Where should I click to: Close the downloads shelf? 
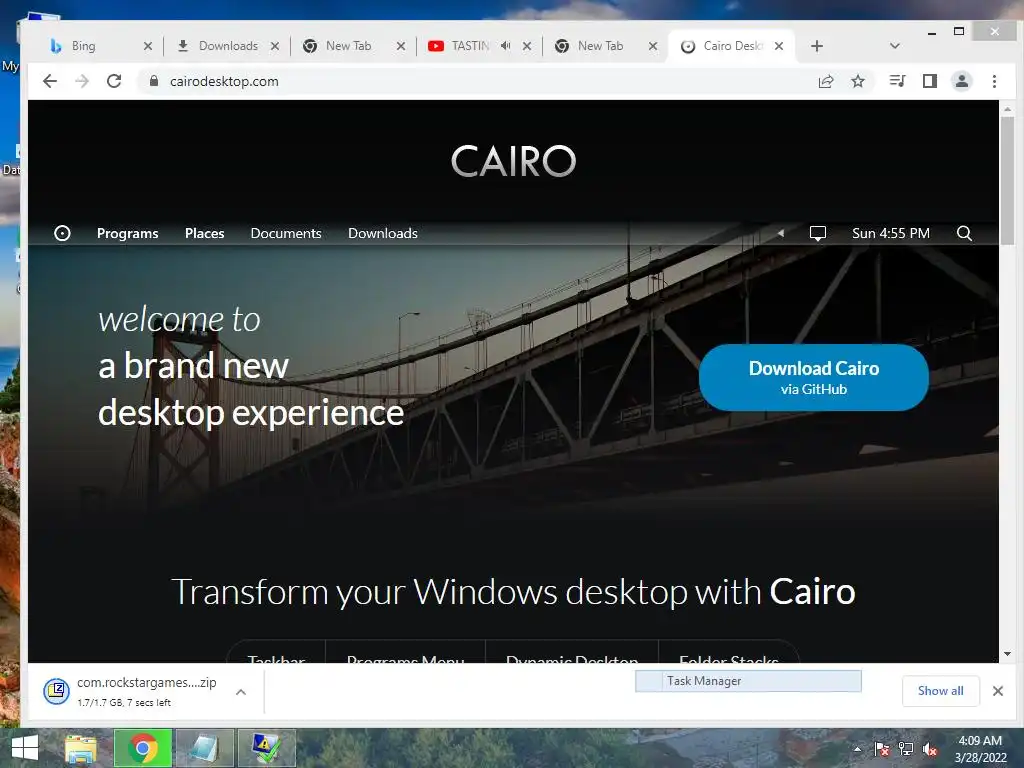point(998,691)
